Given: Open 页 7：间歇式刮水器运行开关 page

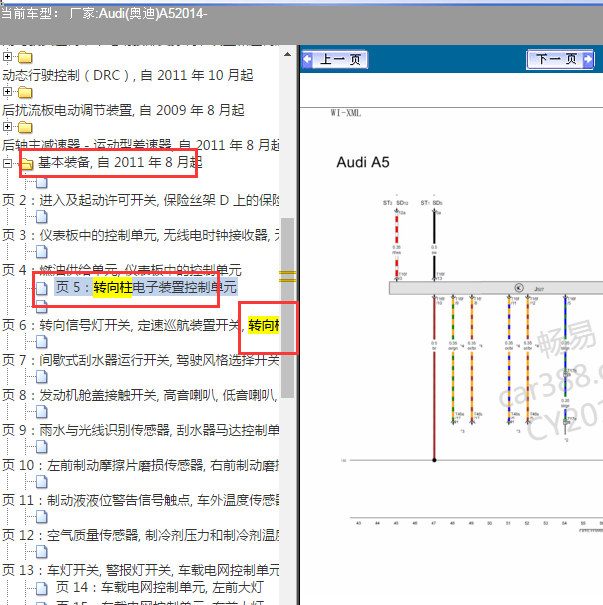Looking at the screenshot, I should (141, 360).
